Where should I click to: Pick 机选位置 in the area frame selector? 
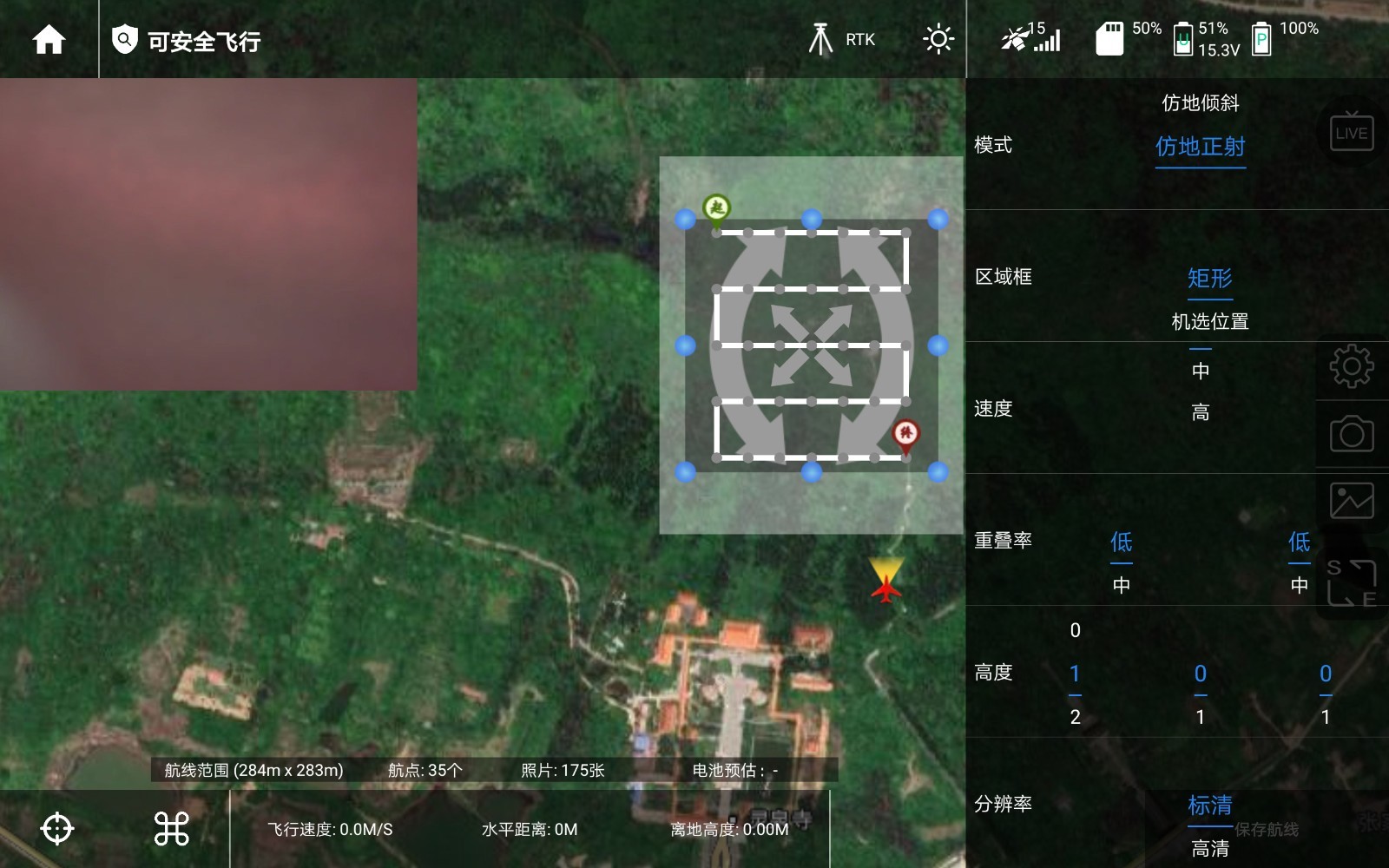[1209, 322]
